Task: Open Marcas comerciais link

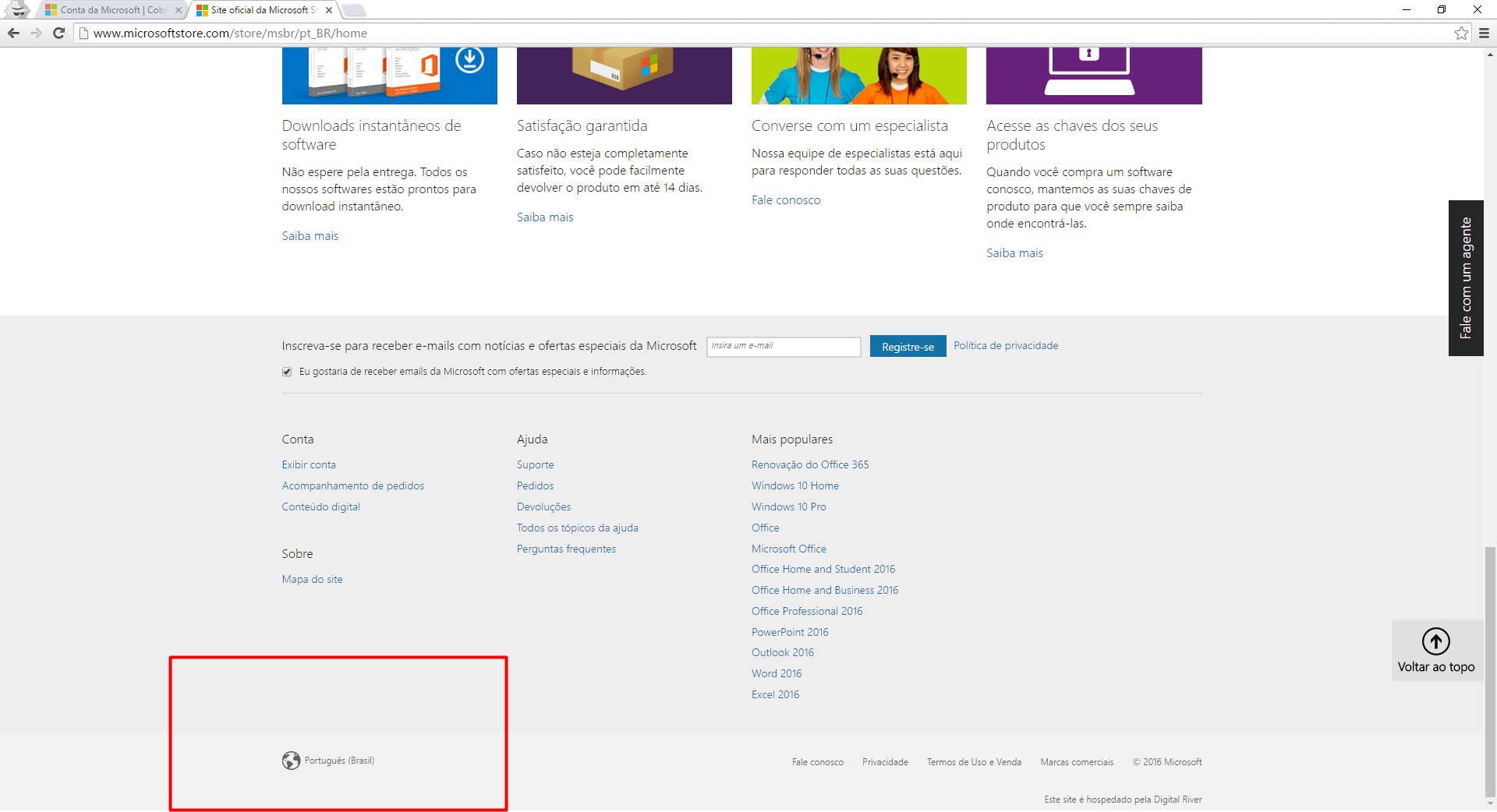Action: (x=1077, y=762)
